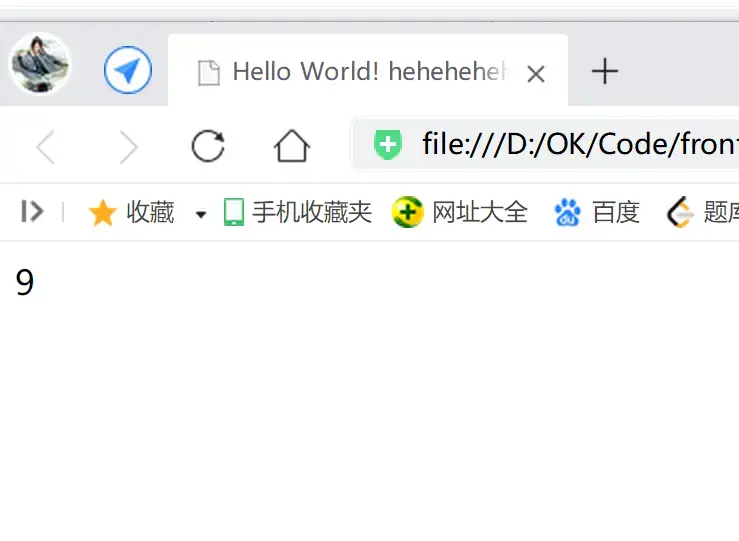The image size is (739, 541).
Task: Expand the bookmarks sidebar arrow
Action: pos(32,211)
